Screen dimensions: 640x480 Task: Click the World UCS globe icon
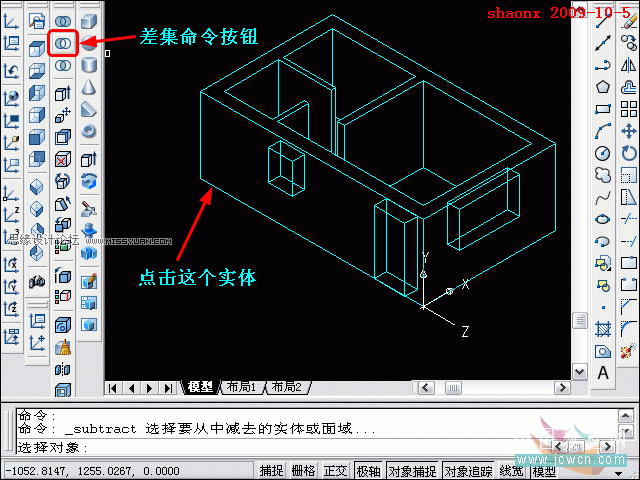(11, 98)
